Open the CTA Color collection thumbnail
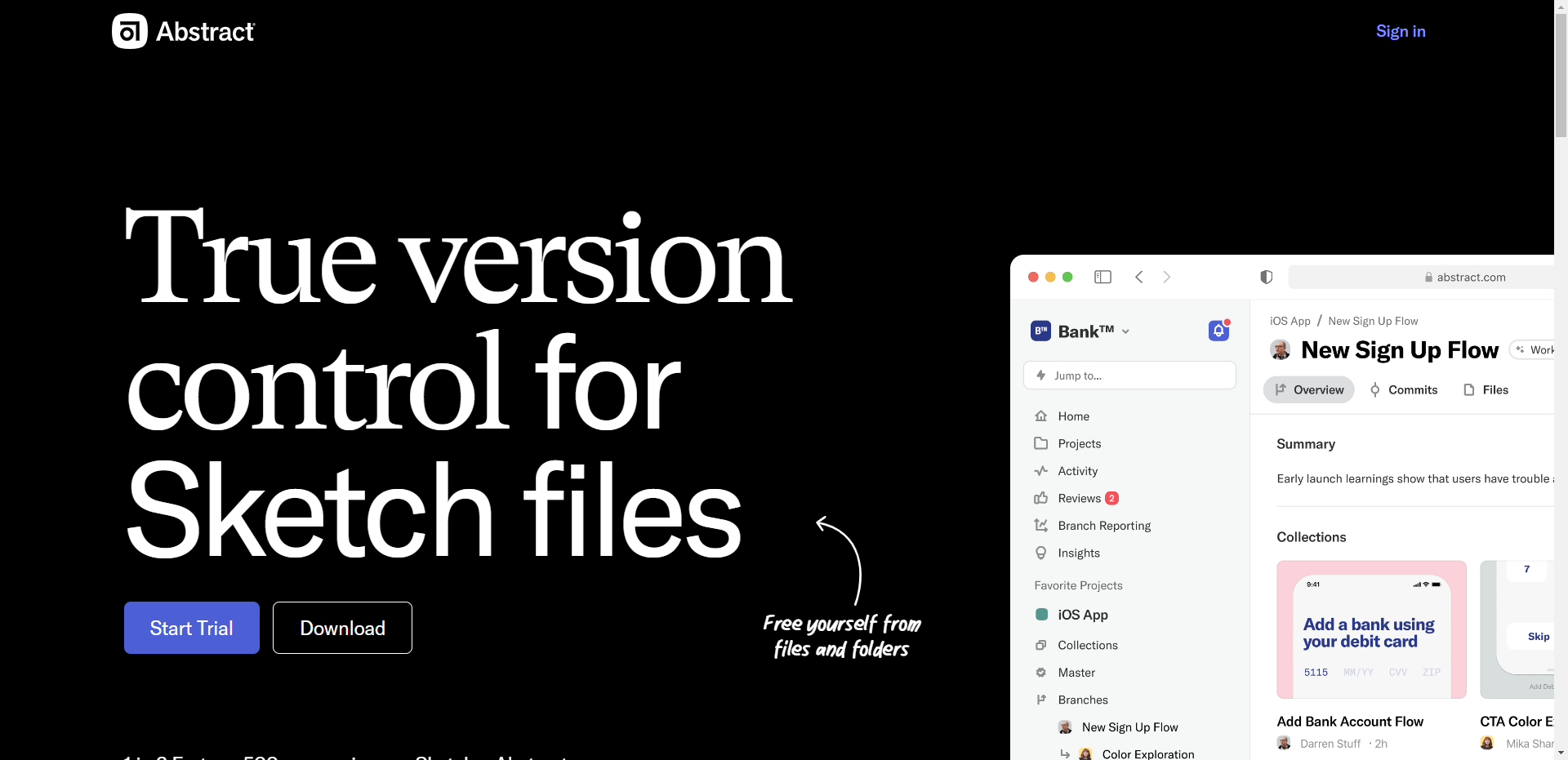This screenshot has height=760, width=1568. (1517, 629)
